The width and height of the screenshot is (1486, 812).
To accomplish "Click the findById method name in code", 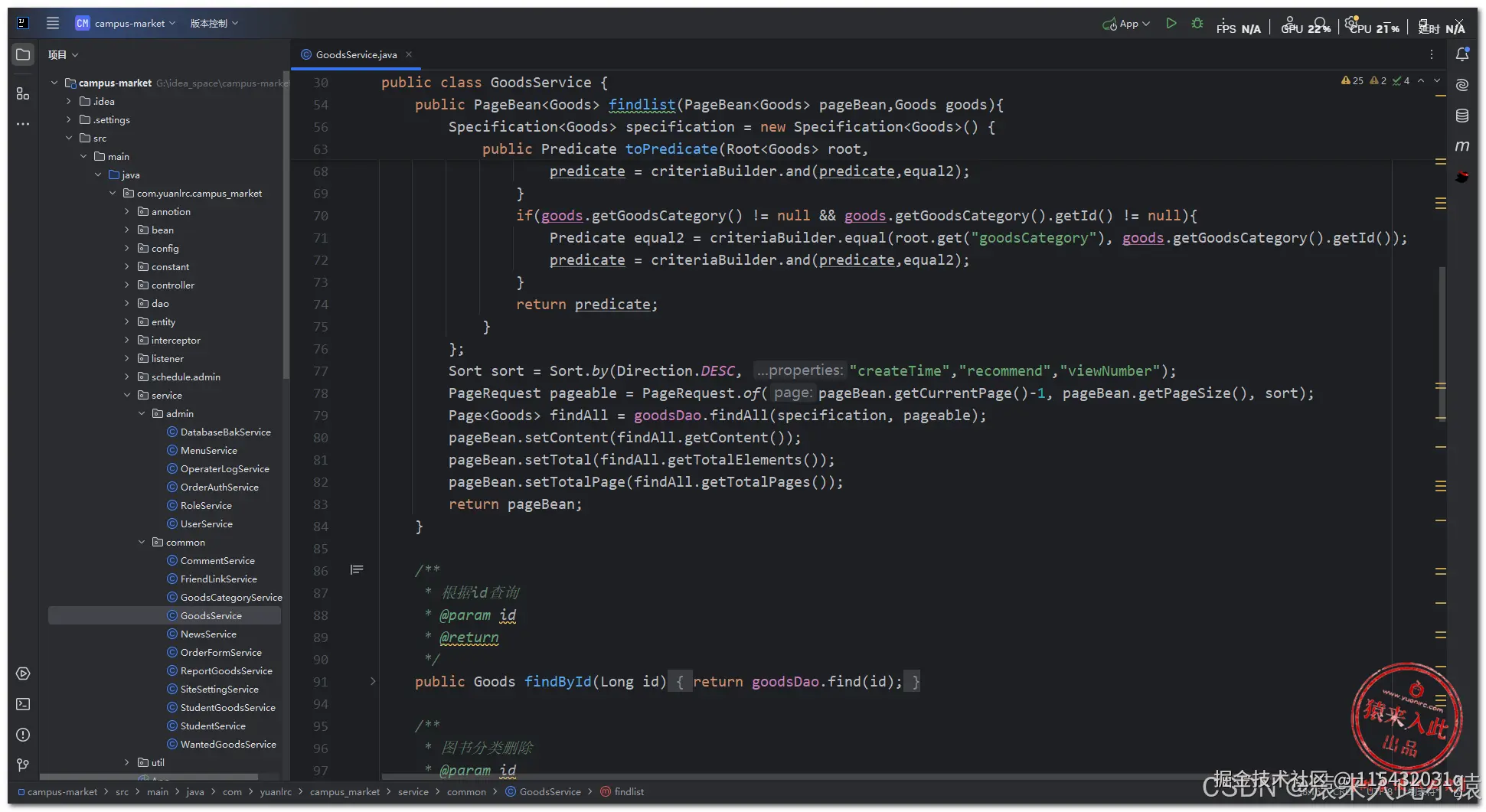I will point(557,681).
